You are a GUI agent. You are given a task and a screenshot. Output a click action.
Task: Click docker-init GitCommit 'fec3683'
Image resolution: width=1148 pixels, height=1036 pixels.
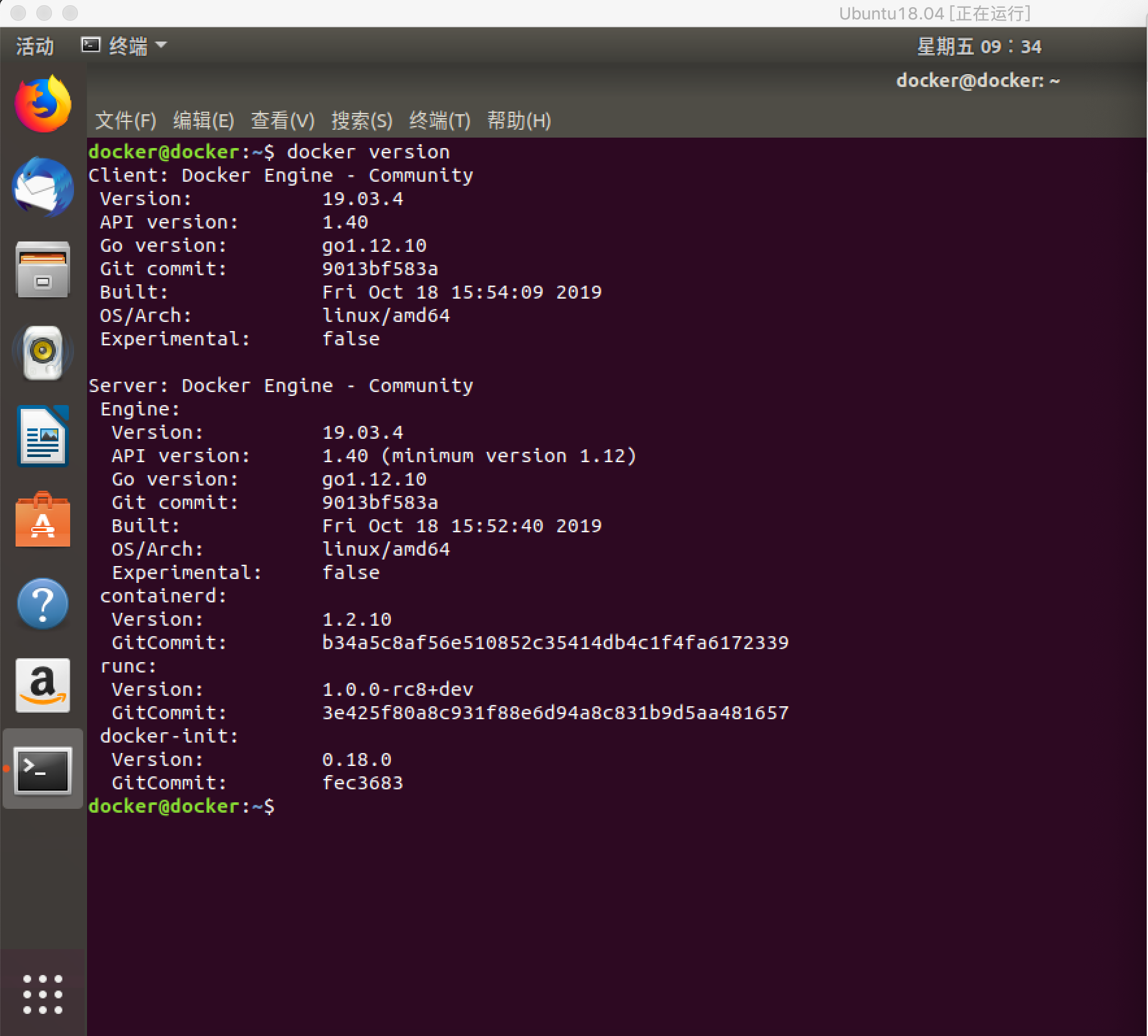coord(362,783)
